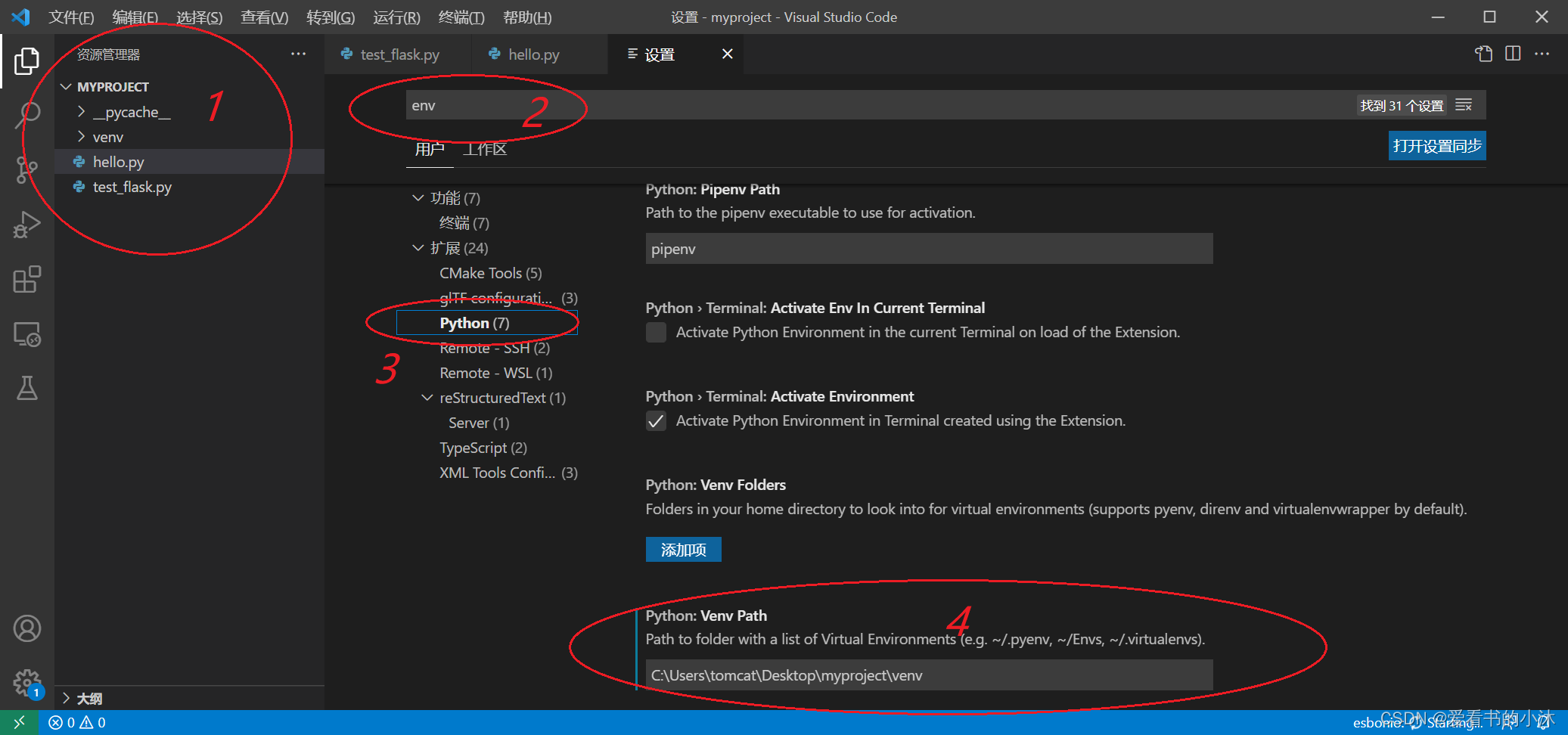
Task: Expand the 大纲 outline section
Action: 67,698
